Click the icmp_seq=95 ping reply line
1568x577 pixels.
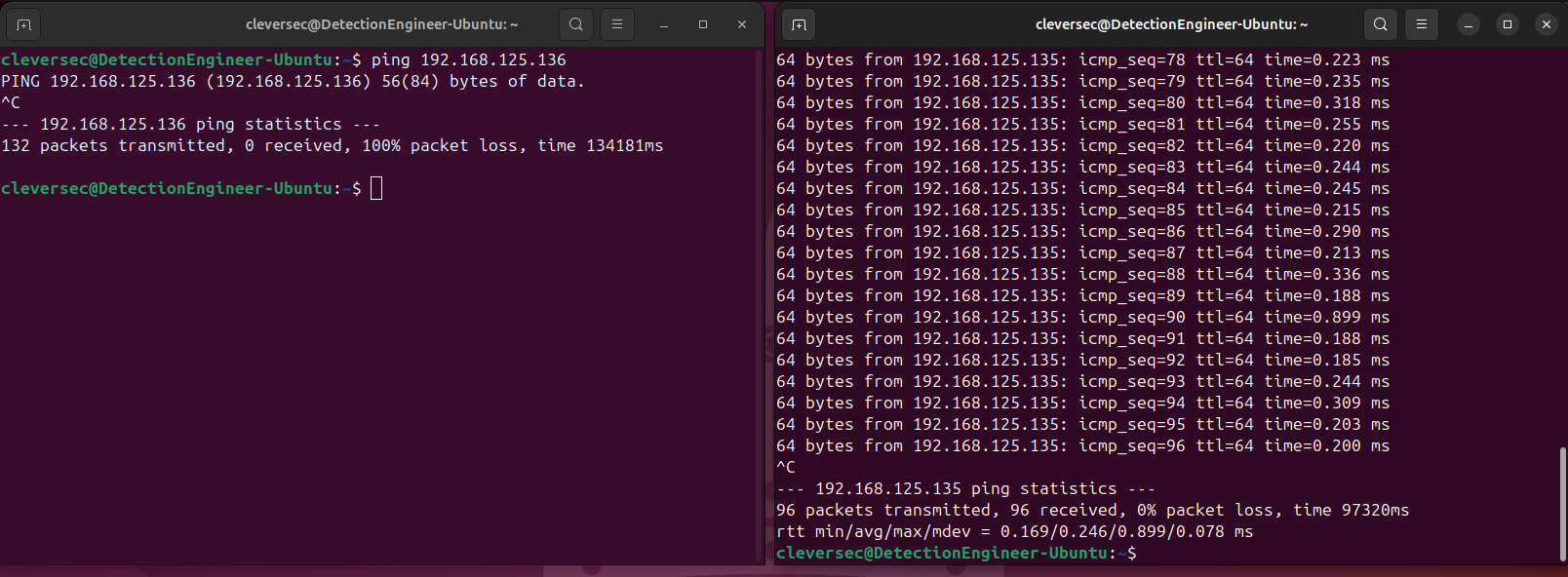point(1083,425)
